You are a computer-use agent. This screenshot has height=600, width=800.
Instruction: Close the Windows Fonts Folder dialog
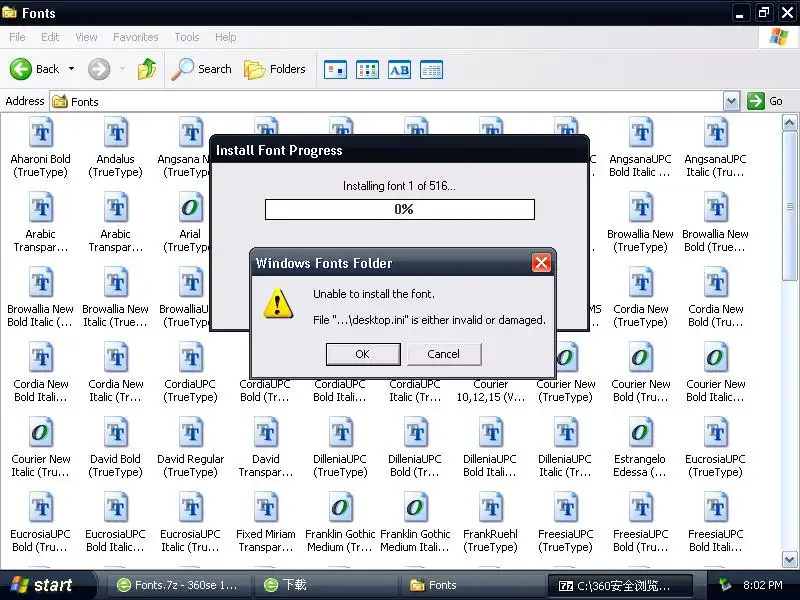[541, 263]
